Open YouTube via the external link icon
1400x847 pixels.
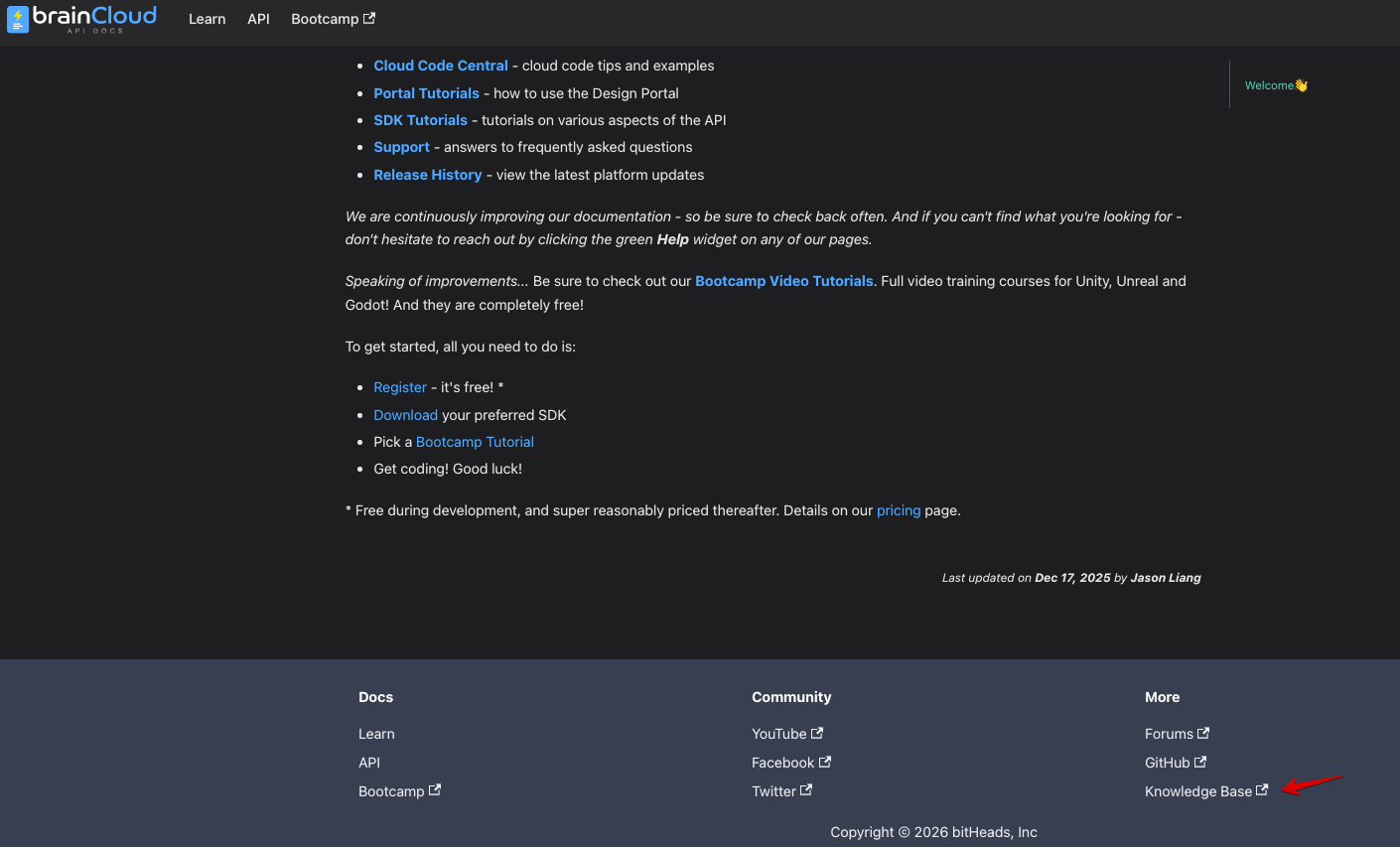tap(787, 733)
